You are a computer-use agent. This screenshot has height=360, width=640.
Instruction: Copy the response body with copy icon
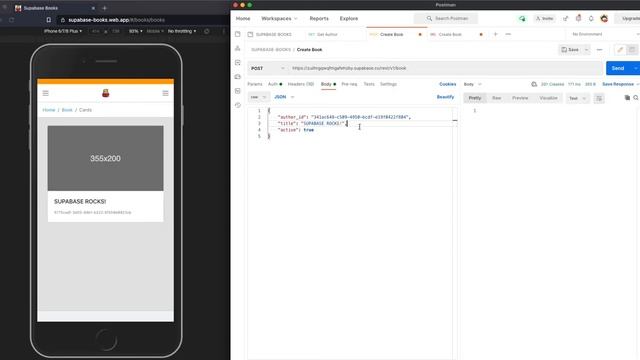click(x=627, y=98)
